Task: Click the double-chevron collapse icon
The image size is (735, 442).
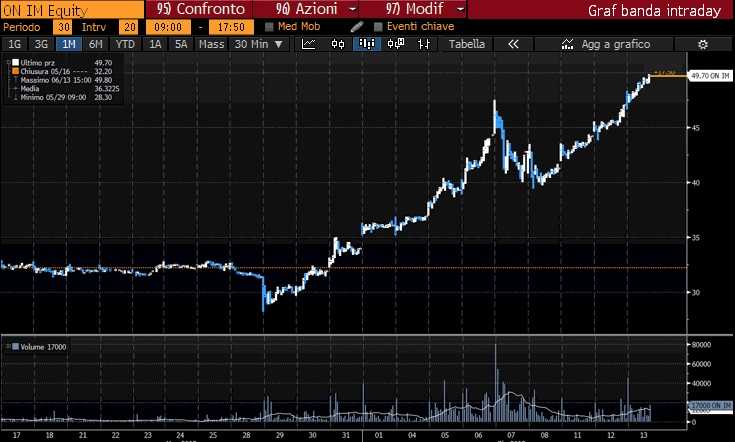Action: (514, 44)
